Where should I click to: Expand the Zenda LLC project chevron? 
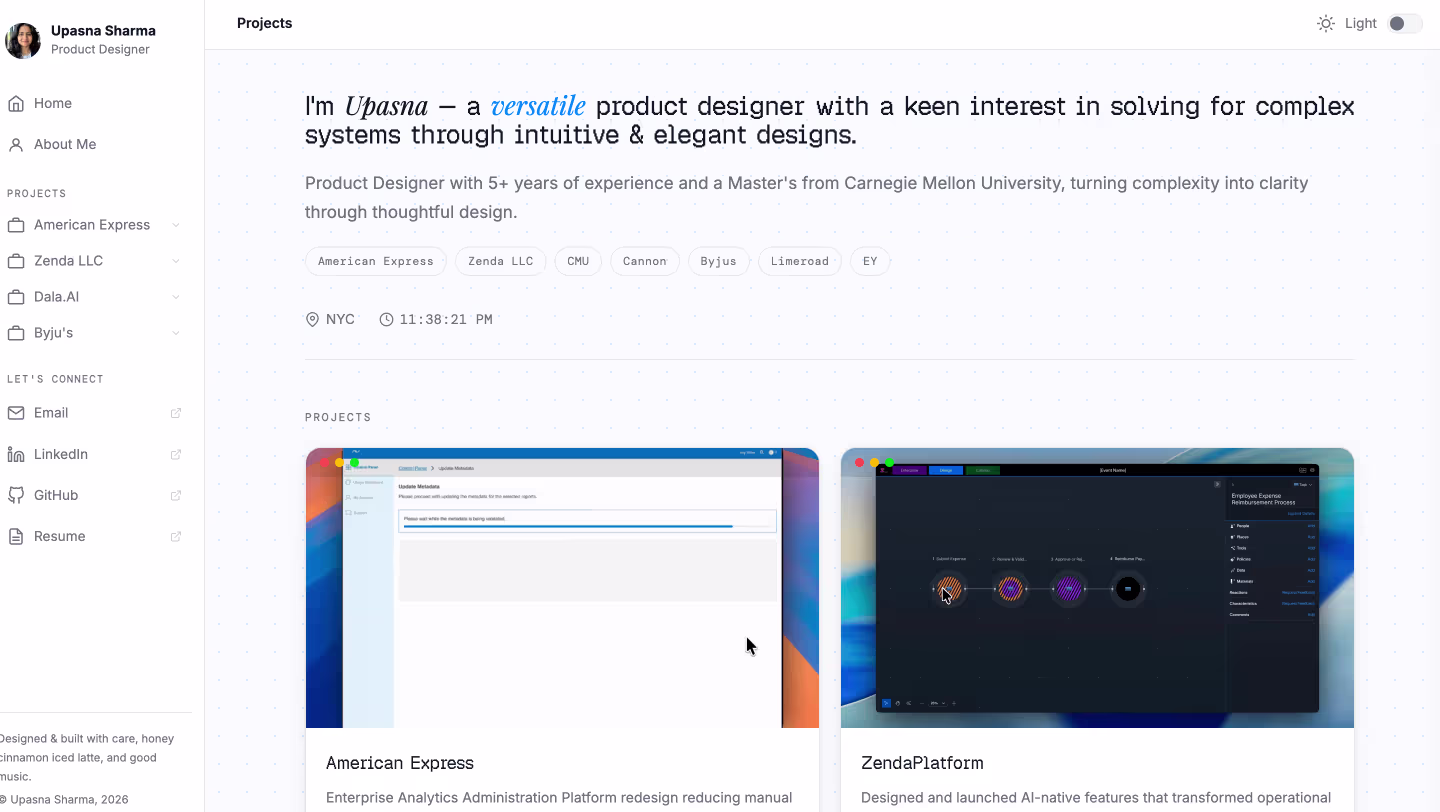[176, 261]
